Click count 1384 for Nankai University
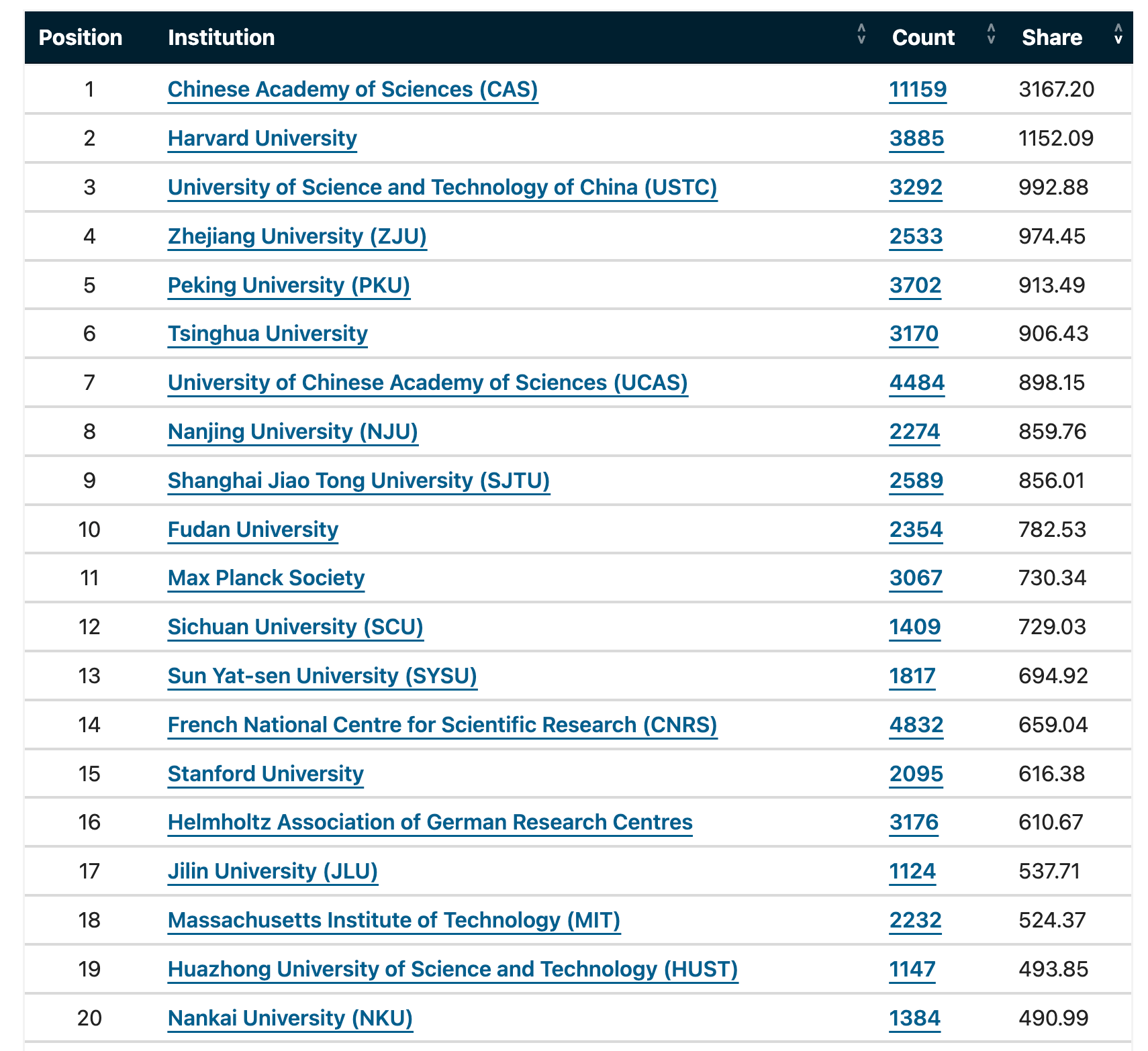This screenshot has width=1148, height=1051. 915,1018
